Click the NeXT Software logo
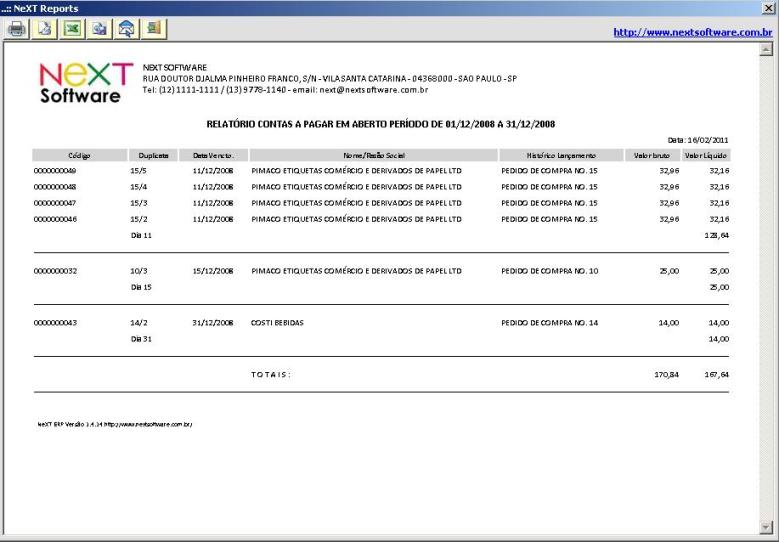The width and height of the screenshot is (779, 542). [85, 82]
